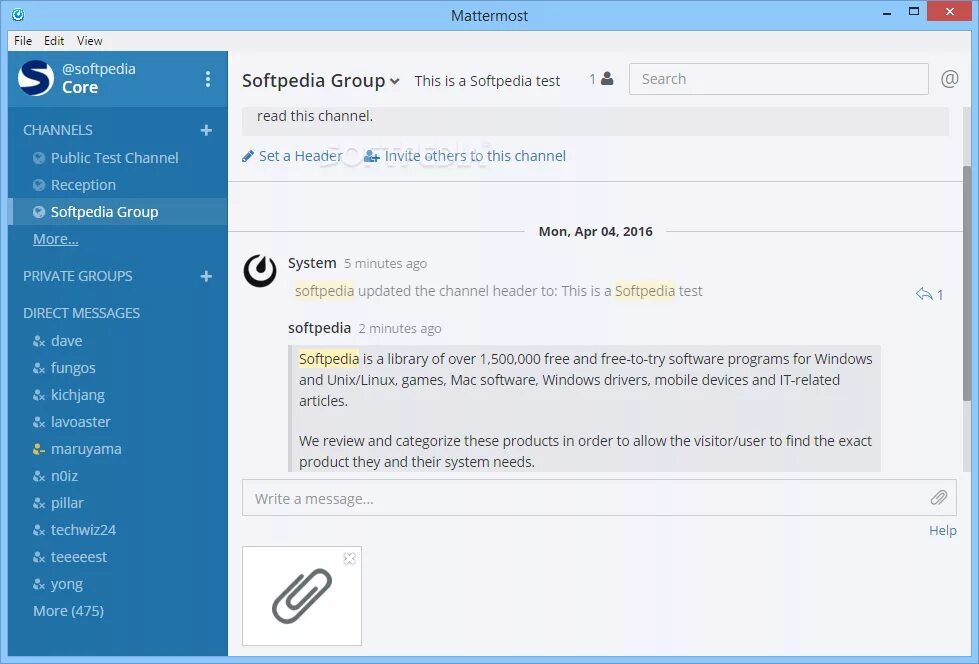Image resolution: width=979 pixels, height=664 pixels.
Task: Click the globe icon beside Public Test Channel
Action: 39,158
